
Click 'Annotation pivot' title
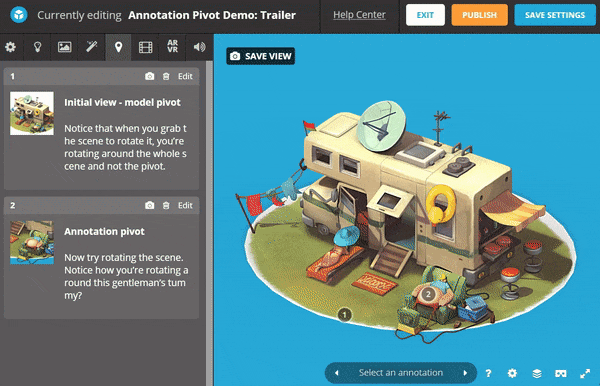pos(104,232)
